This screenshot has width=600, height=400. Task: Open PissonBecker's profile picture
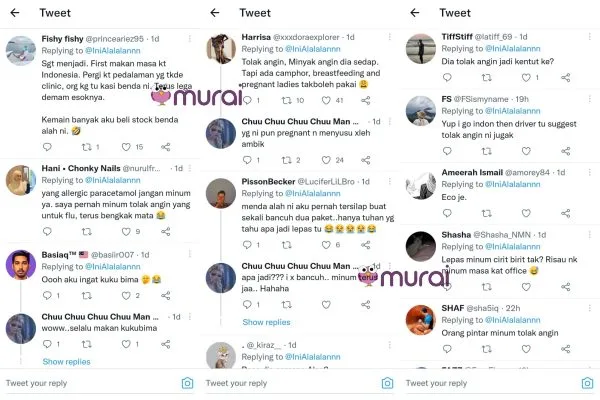tap(221, 193)
